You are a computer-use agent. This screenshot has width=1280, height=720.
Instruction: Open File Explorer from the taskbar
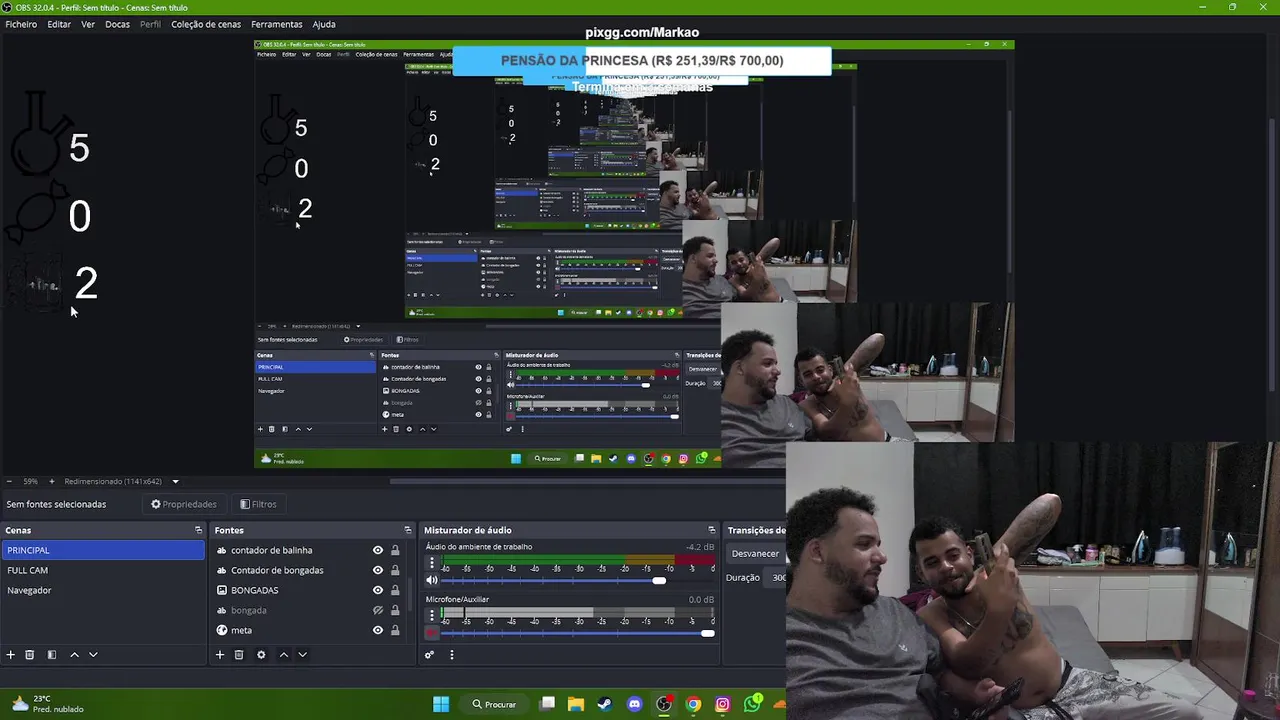click(x=576, y=704)
